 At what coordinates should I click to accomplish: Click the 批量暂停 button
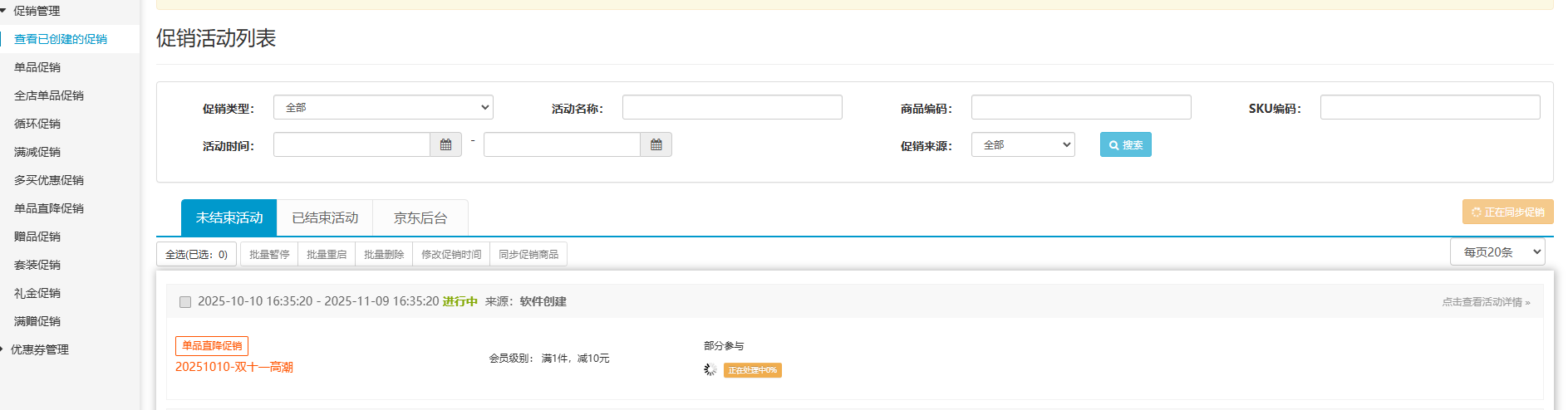coord(269,255)
